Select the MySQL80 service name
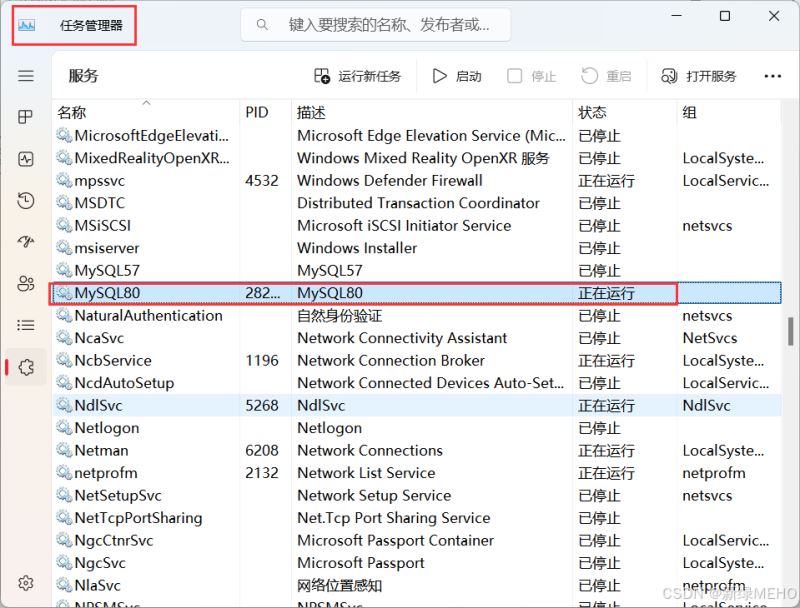This screenshot has height=608, width=800. tap(107, 293)
